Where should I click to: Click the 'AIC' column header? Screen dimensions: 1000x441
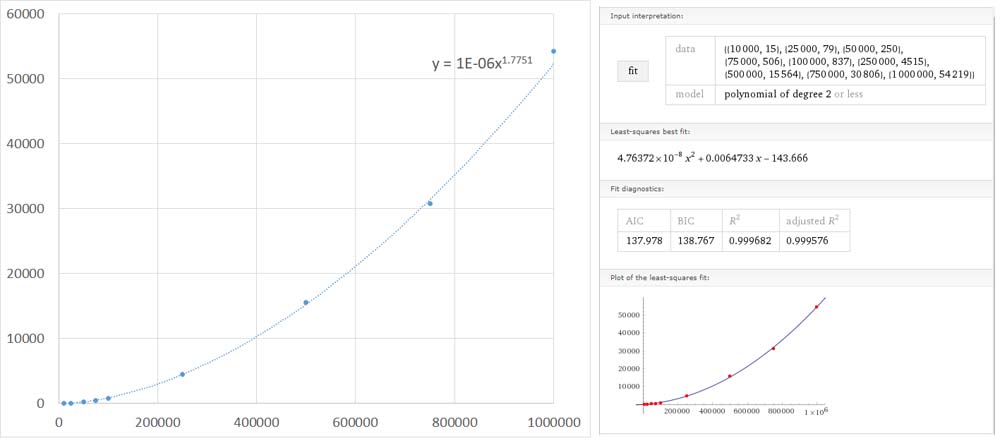635,221
